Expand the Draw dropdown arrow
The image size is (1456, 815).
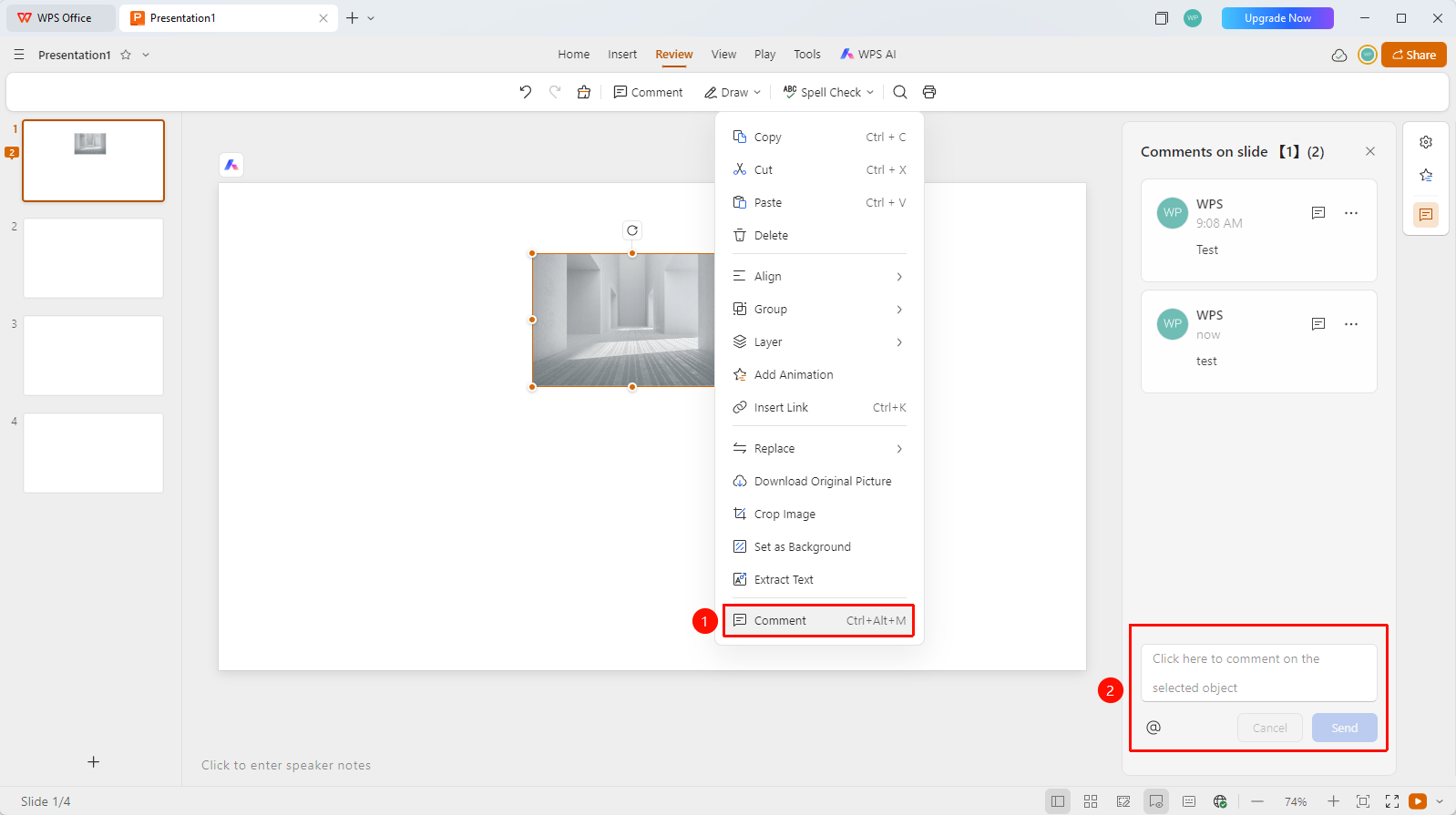[x=757, y=93]
